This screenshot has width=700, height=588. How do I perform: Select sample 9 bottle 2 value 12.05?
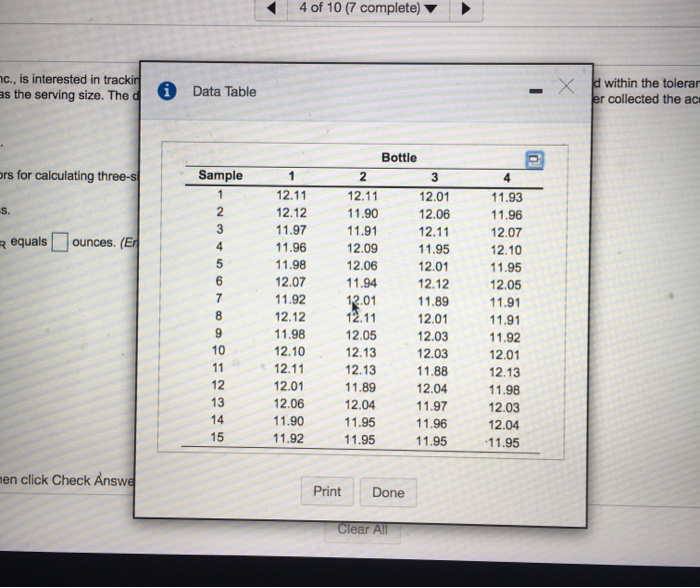tap(361, 335)
